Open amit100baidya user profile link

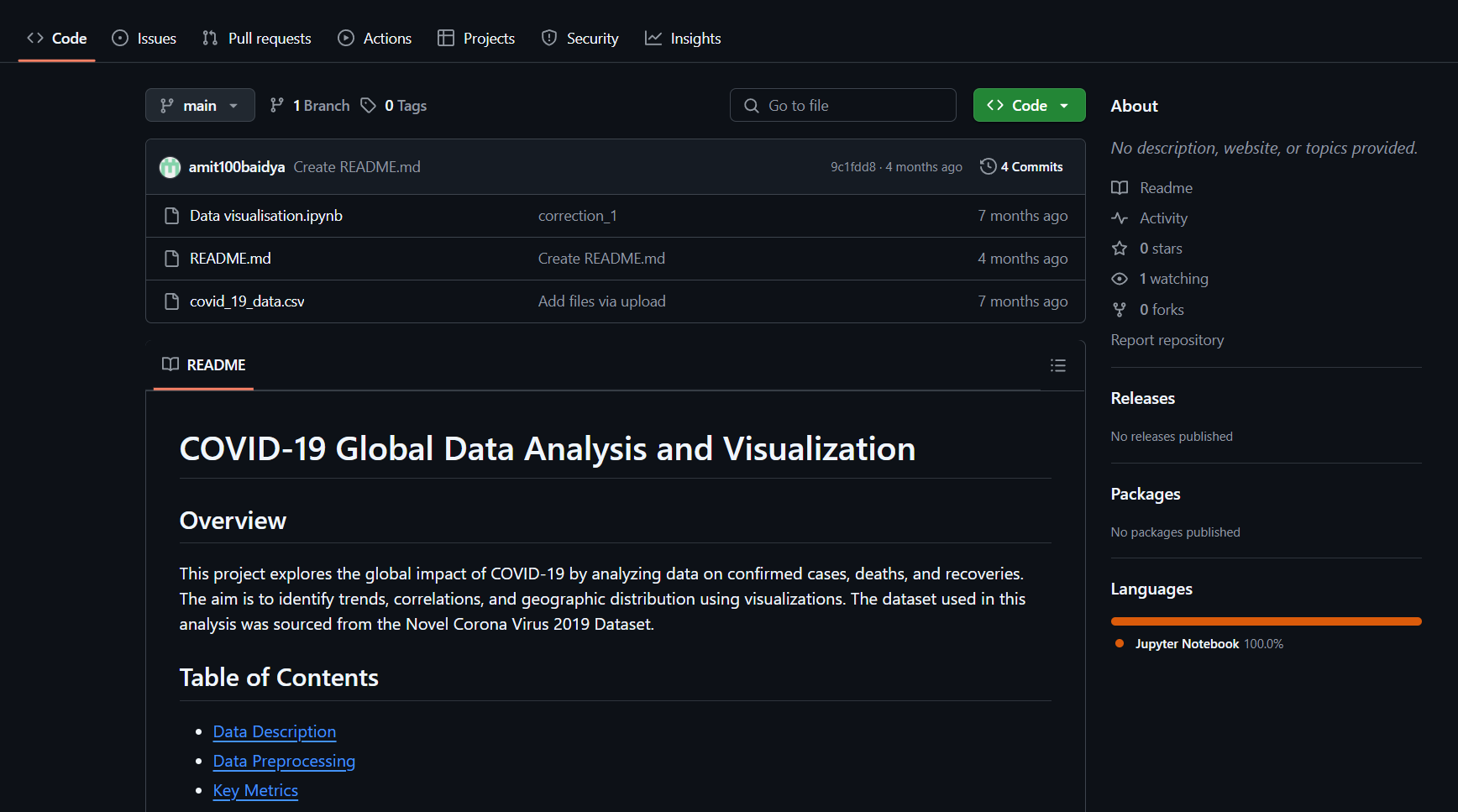click(x=237, y=167)
